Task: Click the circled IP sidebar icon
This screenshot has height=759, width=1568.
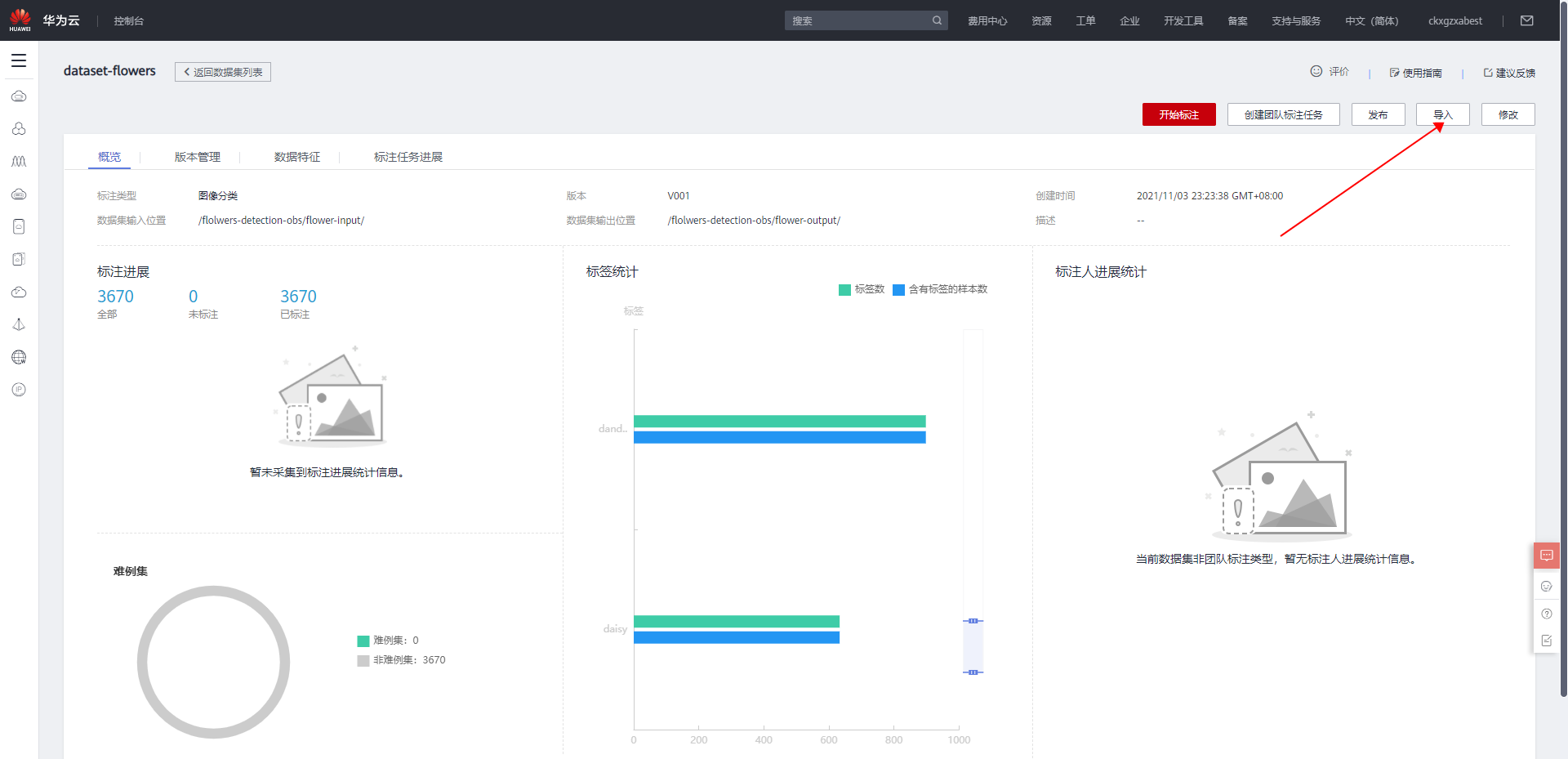Action: [19, 390]
